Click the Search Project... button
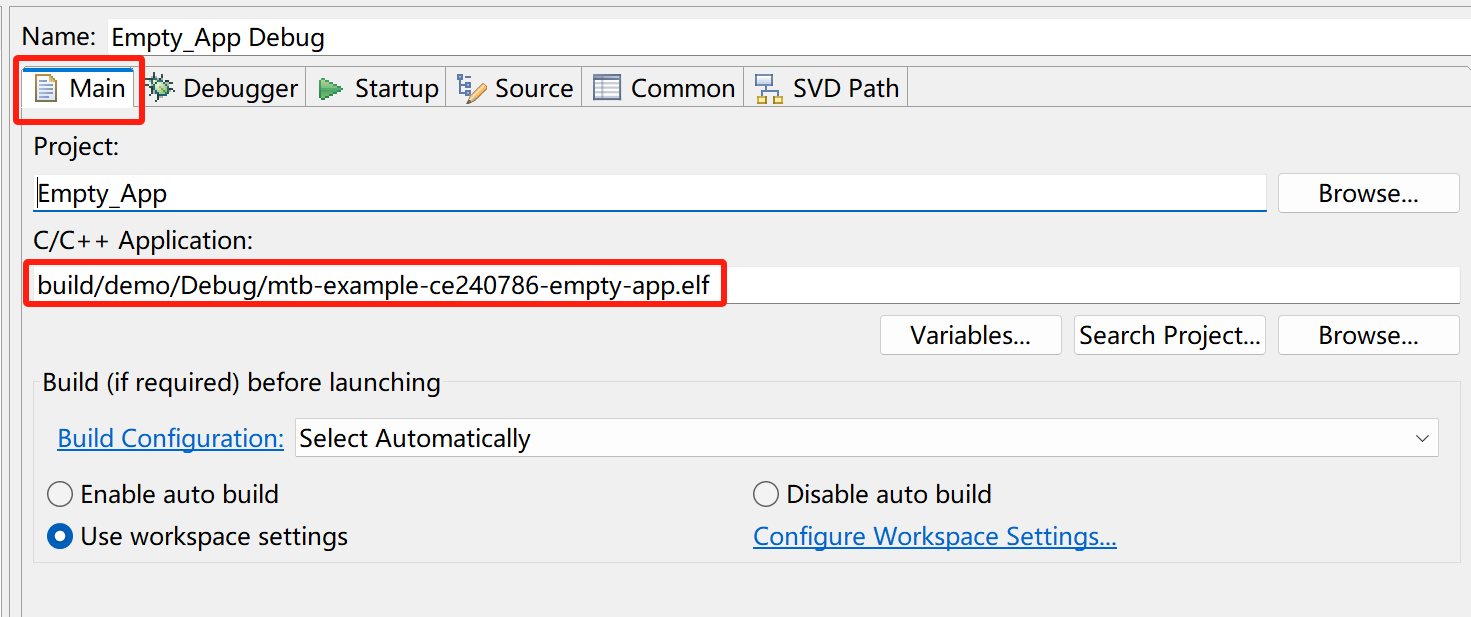This screenshot has width=1471, height=617. [x=1169, y=335]
